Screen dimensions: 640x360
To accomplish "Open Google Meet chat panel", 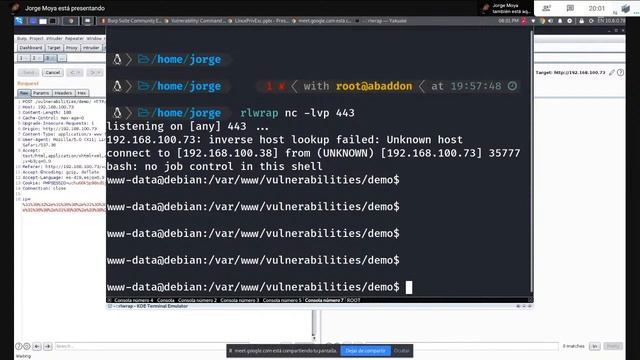I will click(x=570, y=8).
